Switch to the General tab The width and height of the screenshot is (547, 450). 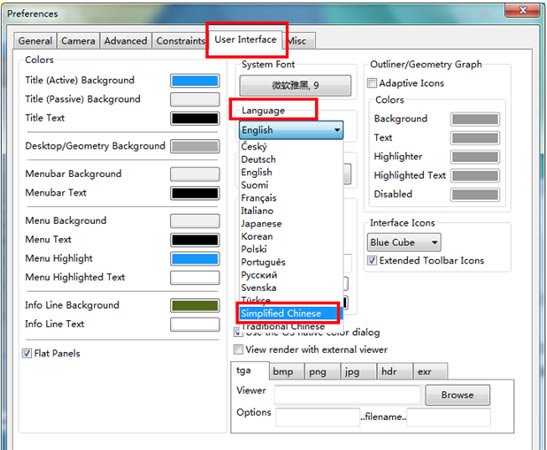pyautogui.click(x=35, y=41)
